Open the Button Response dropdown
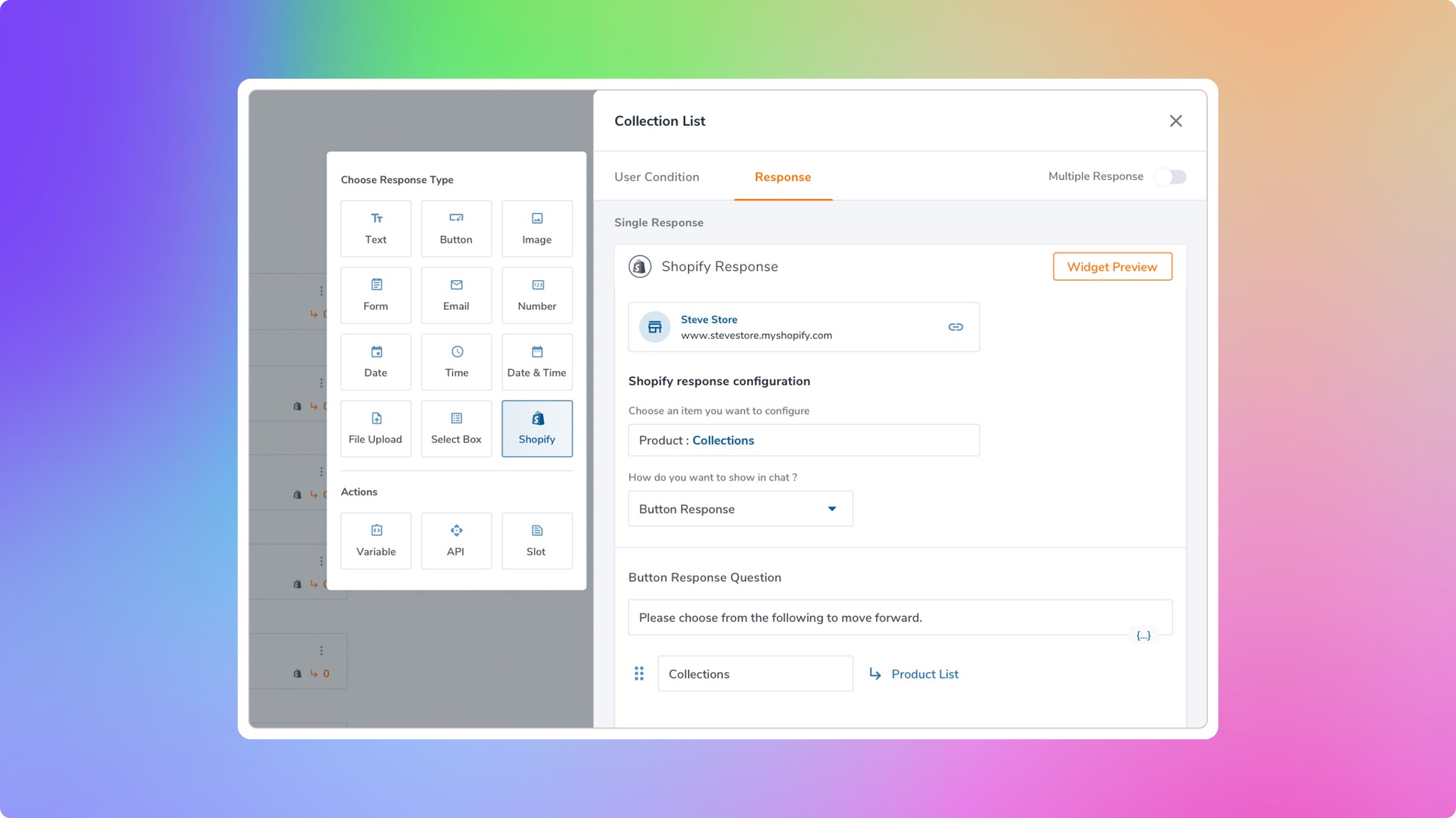The width and height of the screenshot is (1456, 818). point(740,509)
